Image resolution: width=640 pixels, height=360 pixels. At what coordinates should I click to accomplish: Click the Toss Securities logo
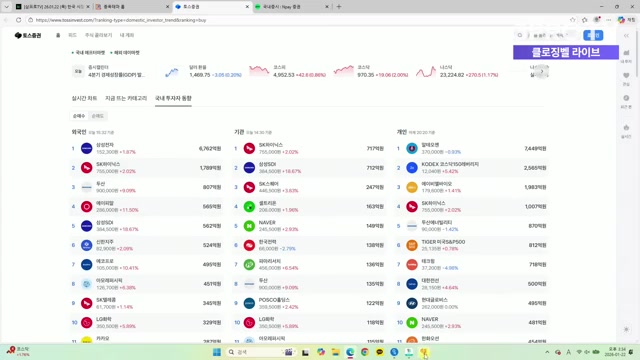(28, 36)
